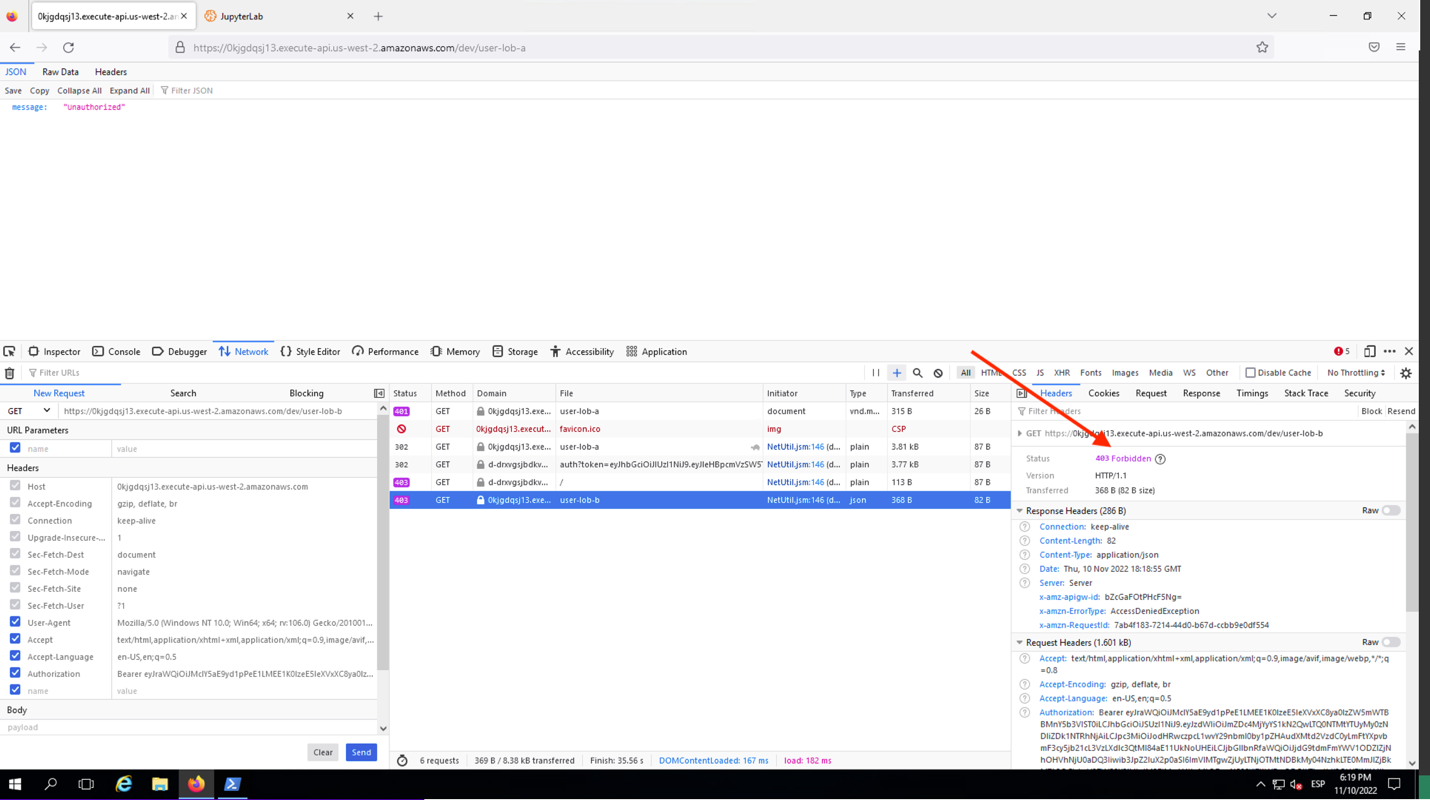
Task: Reload the page in Firefox
Action: (x=68, y=48)
